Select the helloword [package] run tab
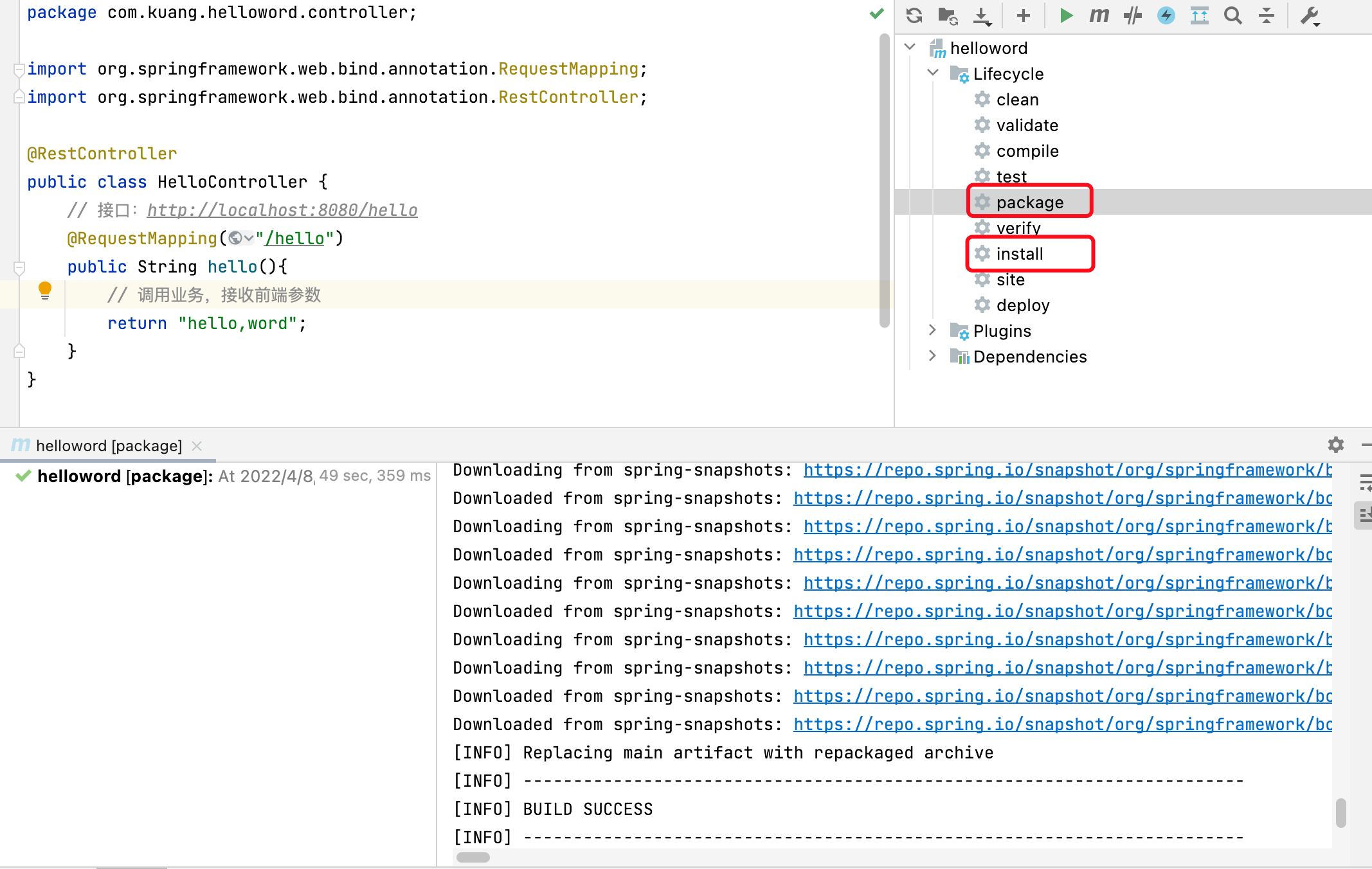Viewport: 1372px width, 869px height. [108, 445]
